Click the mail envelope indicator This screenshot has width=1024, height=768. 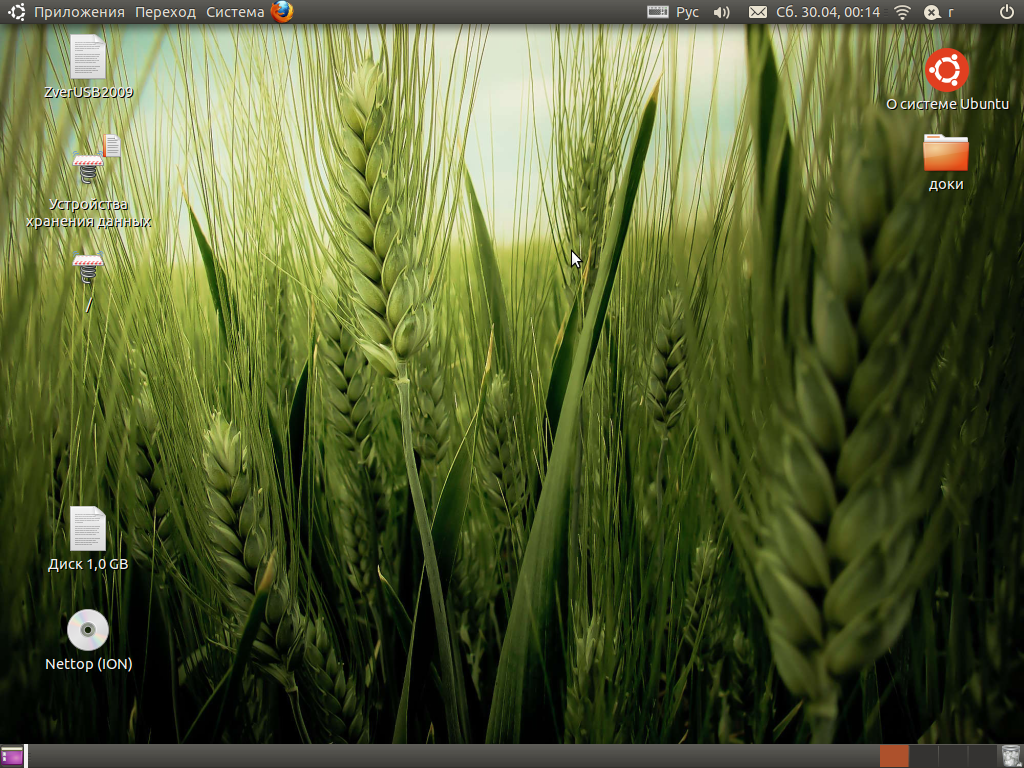tap(758, 12)
